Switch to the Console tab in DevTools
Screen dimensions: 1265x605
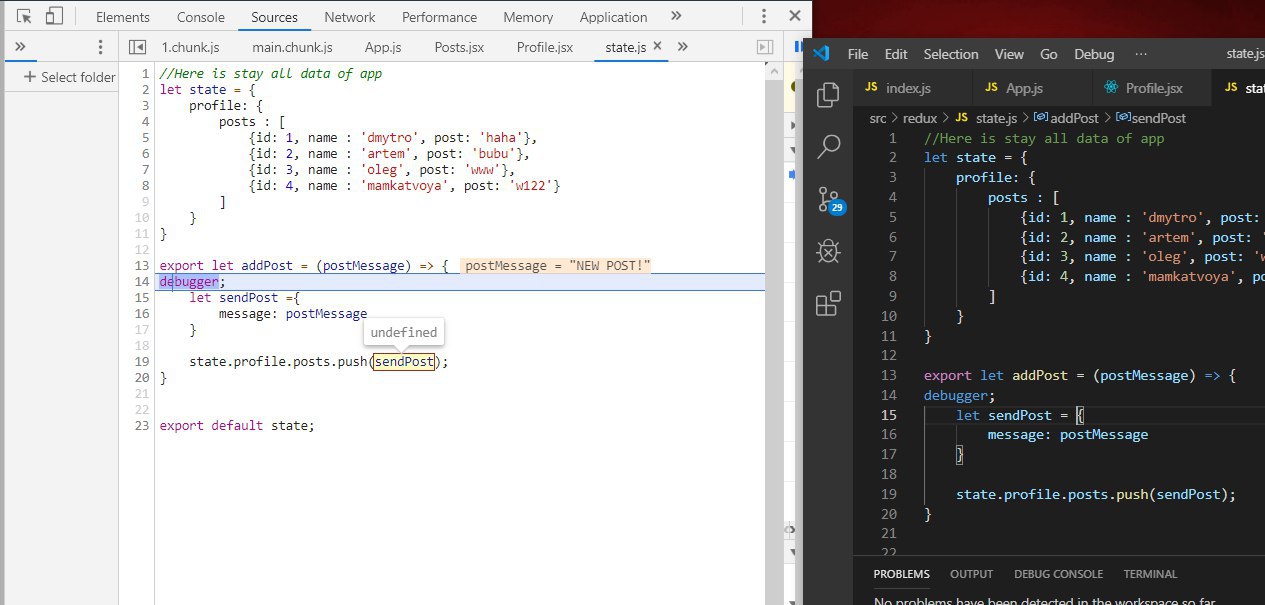200,17
